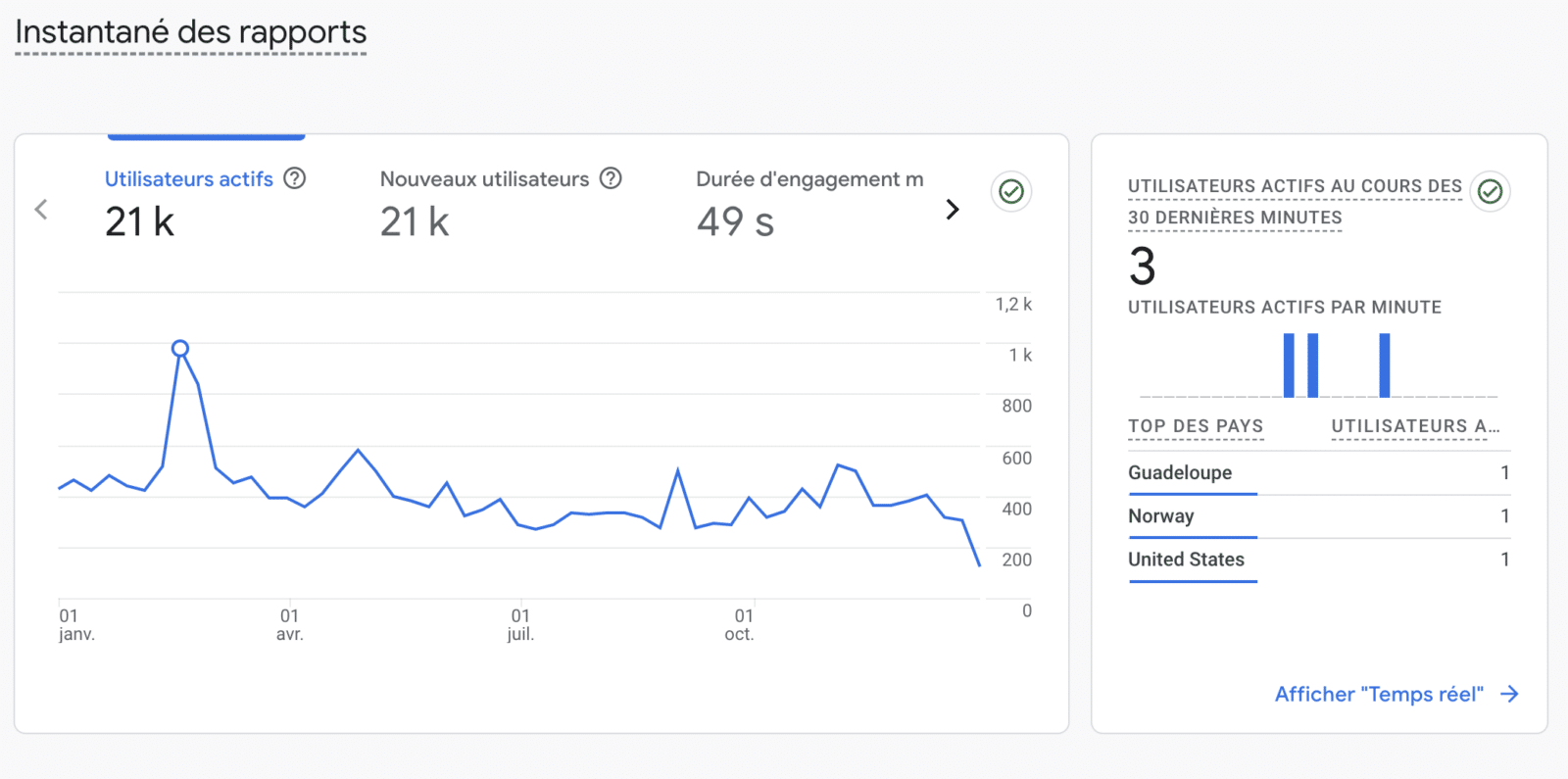Open the Afficher "Temps réel" link
This screenshot has width=1568, height=779.
[x=1379, y=694]
